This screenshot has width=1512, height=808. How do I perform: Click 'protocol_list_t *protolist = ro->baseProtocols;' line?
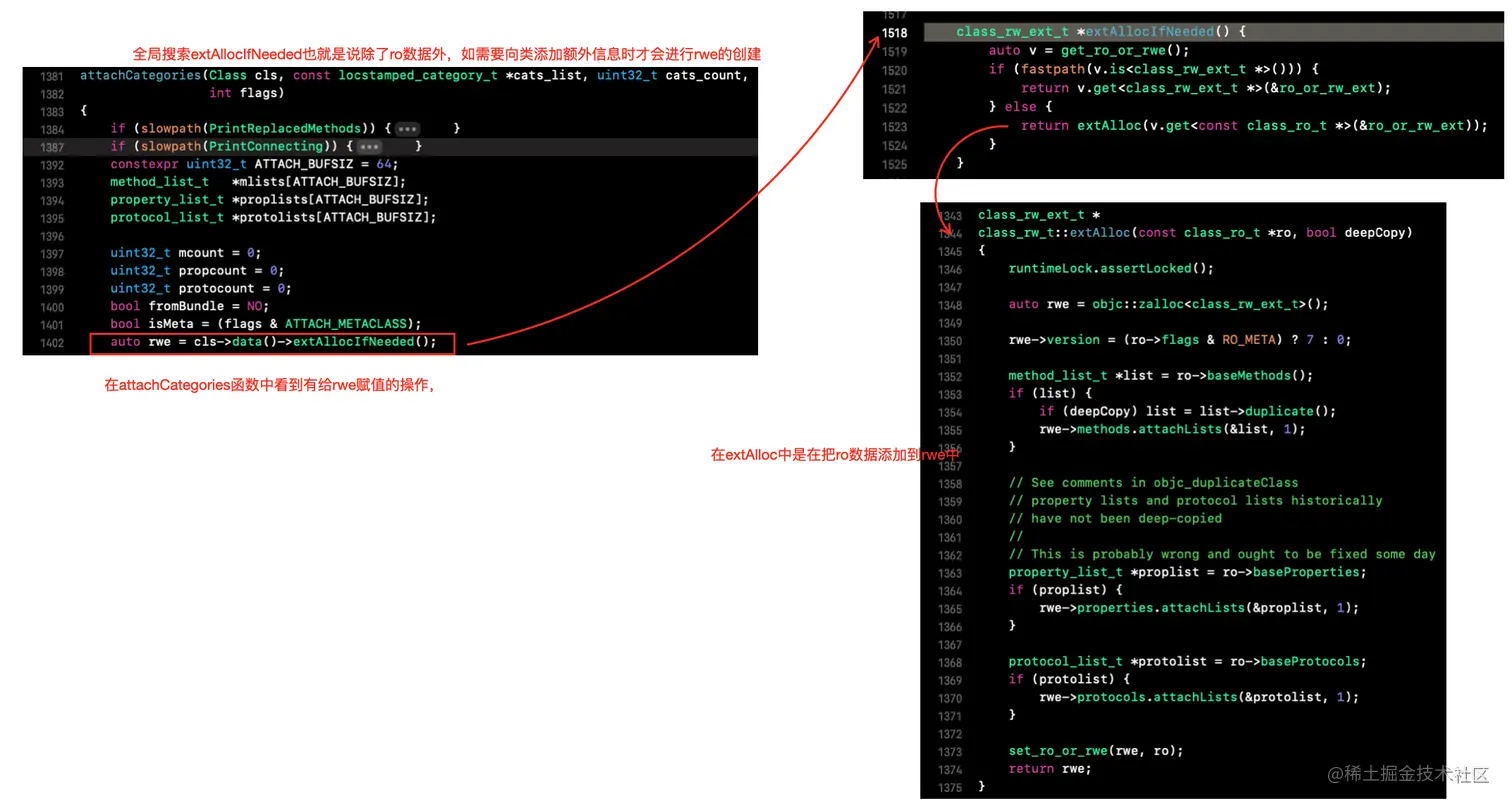(x=1187, y=662)
